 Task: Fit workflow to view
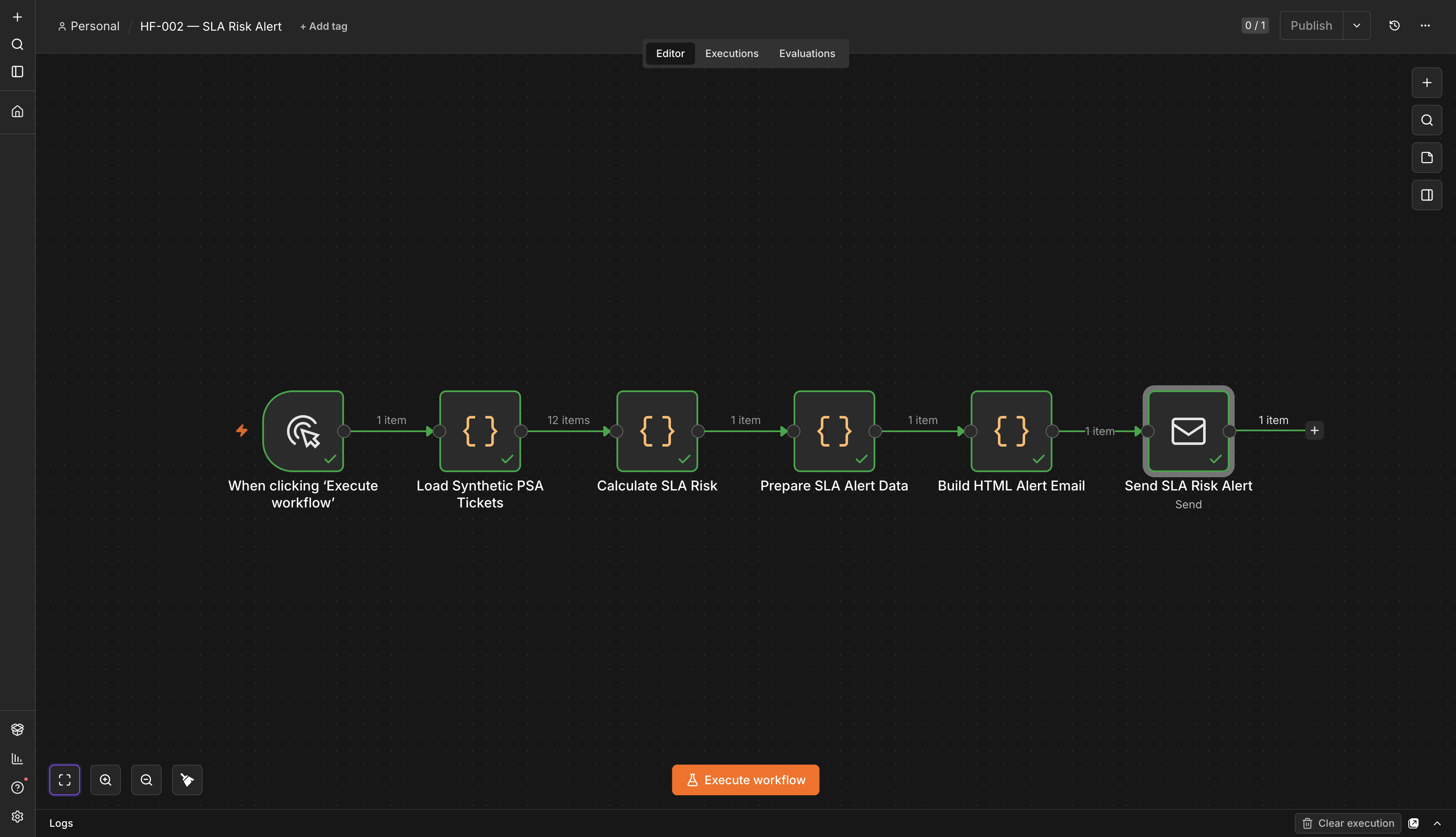(x=65, y=780)
